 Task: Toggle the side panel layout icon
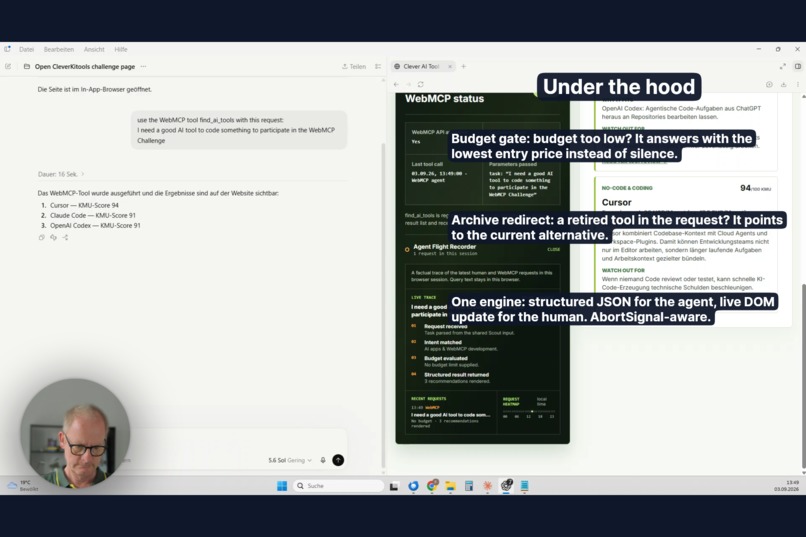click(x=798, y=66)
